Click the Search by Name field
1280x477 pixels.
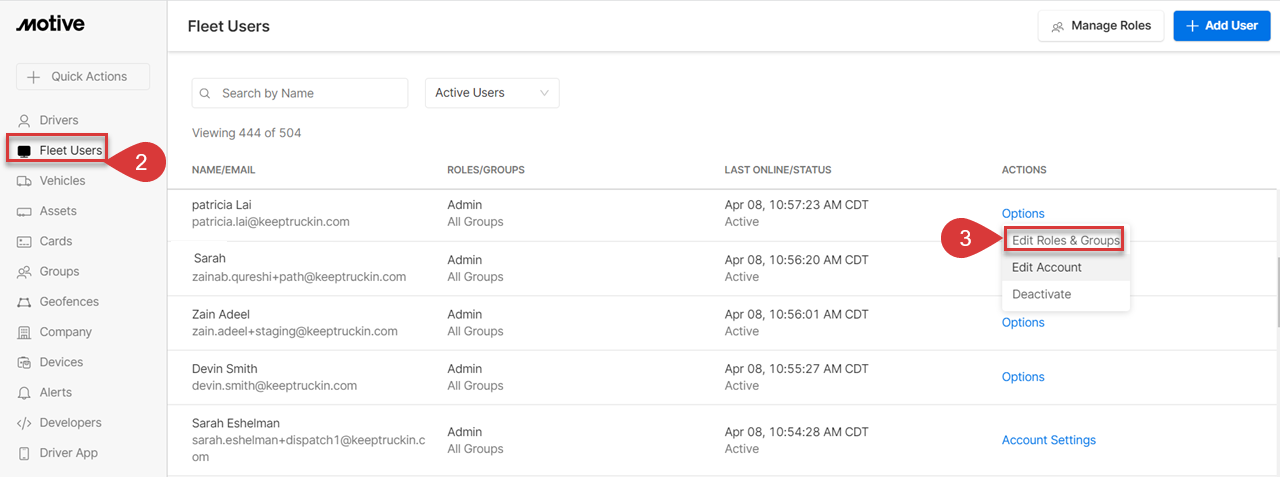pos(300,93)
